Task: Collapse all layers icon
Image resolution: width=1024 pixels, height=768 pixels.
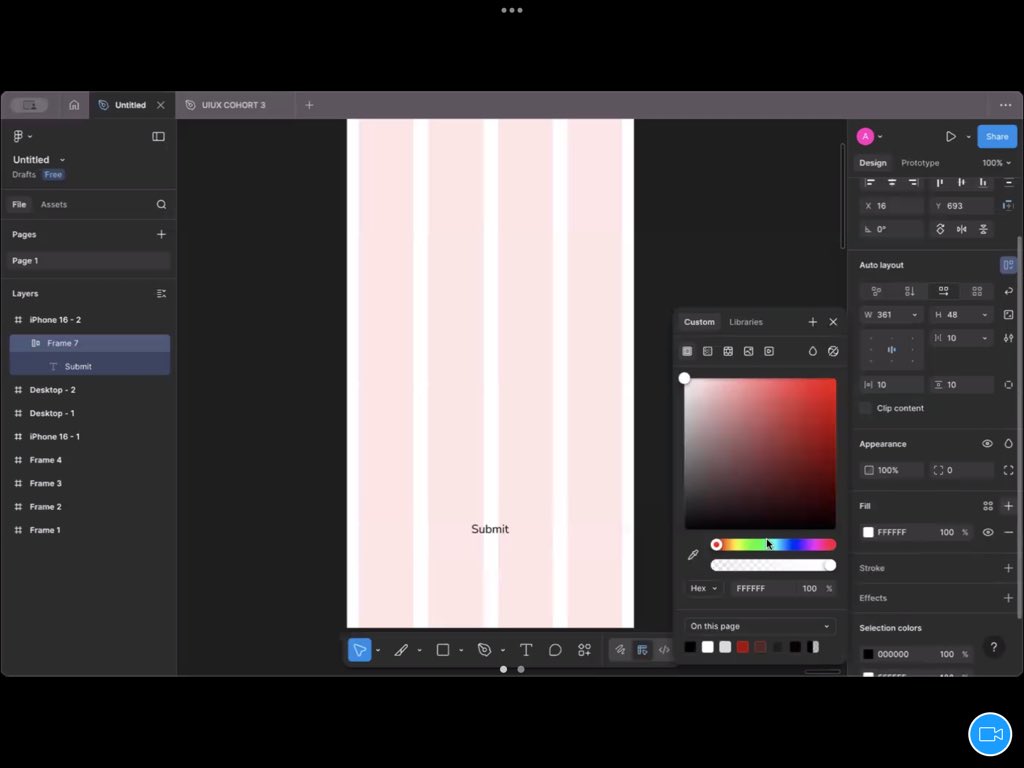Action: 161,294
